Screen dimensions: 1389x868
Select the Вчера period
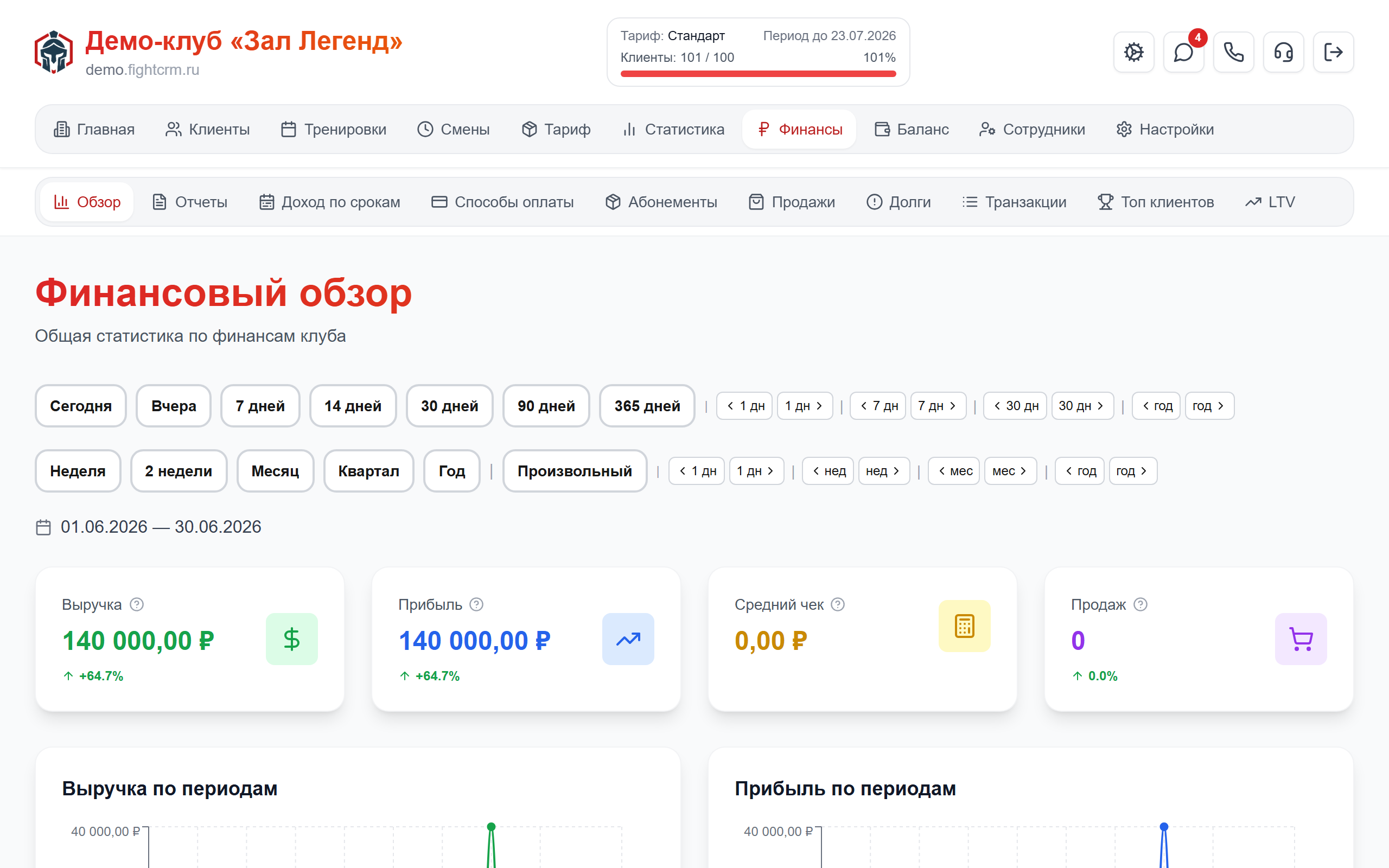coord(173,406)
